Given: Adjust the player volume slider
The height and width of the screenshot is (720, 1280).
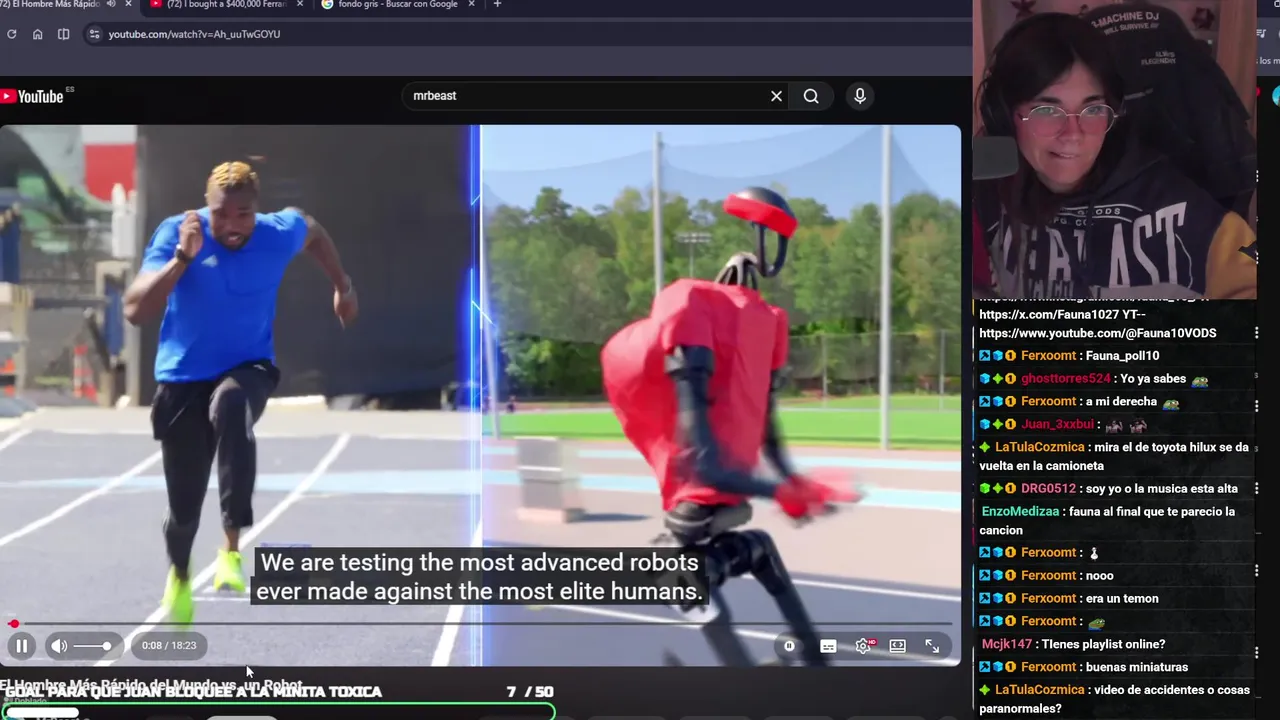Looking at the screenshot, I should click(x=92, y=646).
